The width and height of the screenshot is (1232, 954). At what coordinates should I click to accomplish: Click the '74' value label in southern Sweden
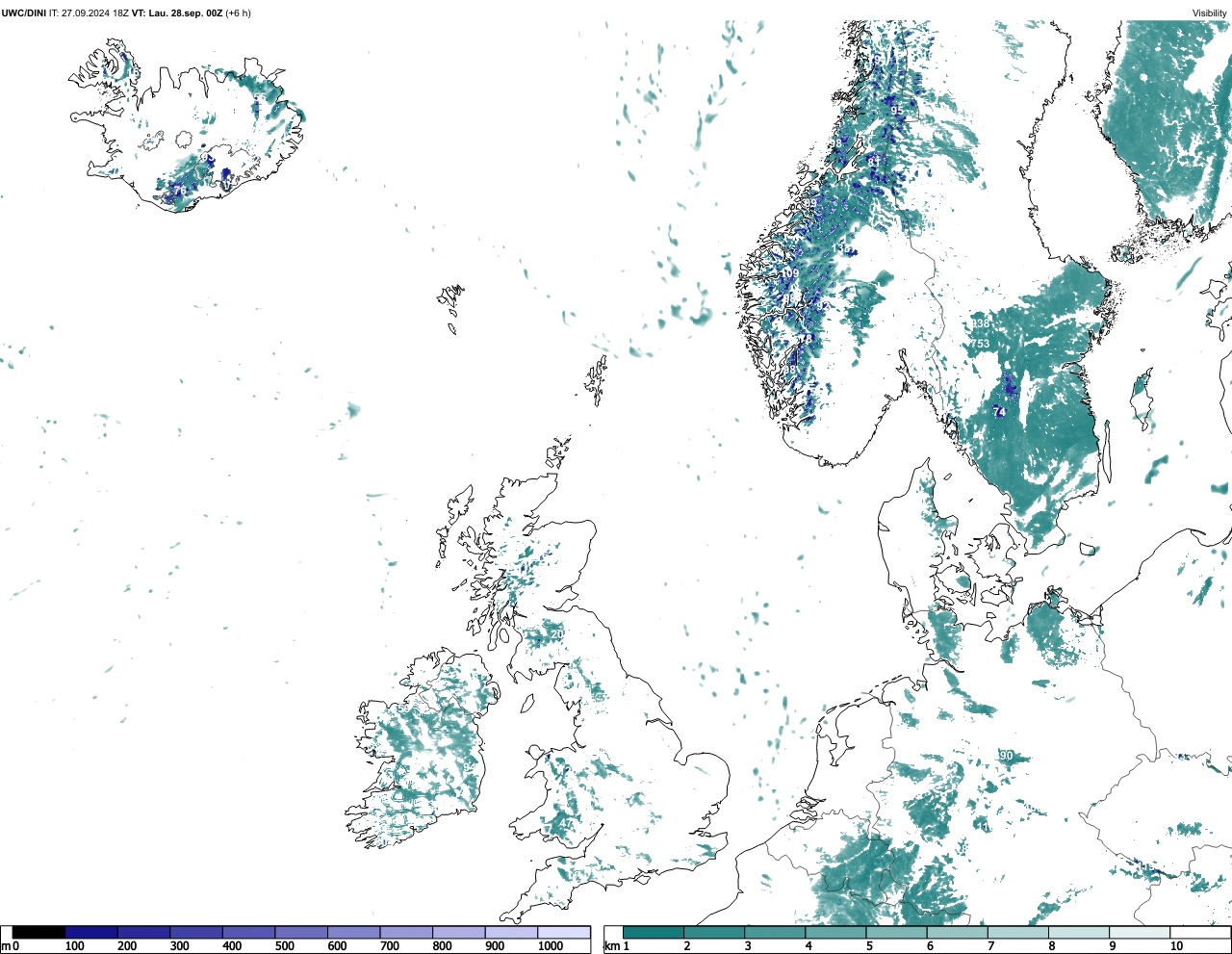pos(999,412)
